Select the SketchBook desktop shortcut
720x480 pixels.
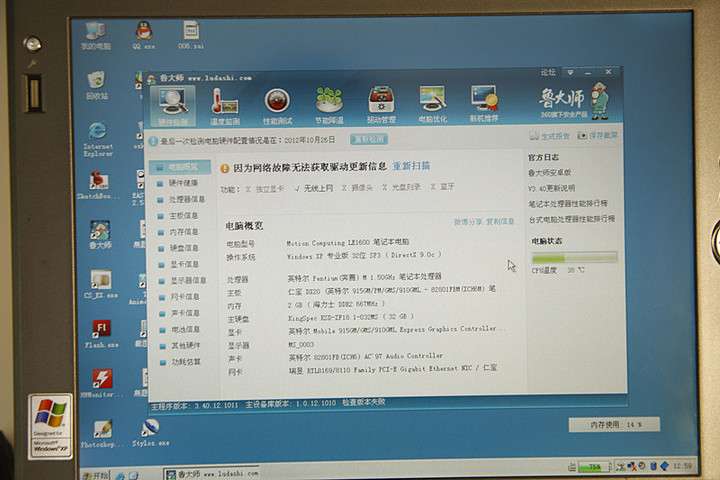(98, 185)
